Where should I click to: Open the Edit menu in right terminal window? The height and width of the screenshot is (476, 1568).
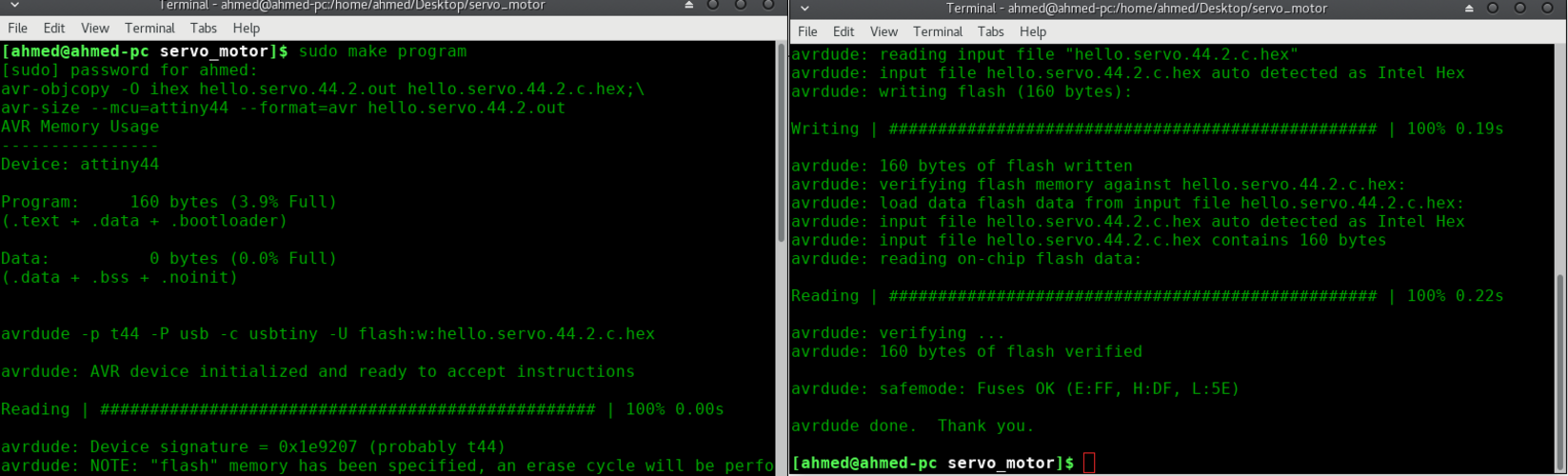[844, 31]
